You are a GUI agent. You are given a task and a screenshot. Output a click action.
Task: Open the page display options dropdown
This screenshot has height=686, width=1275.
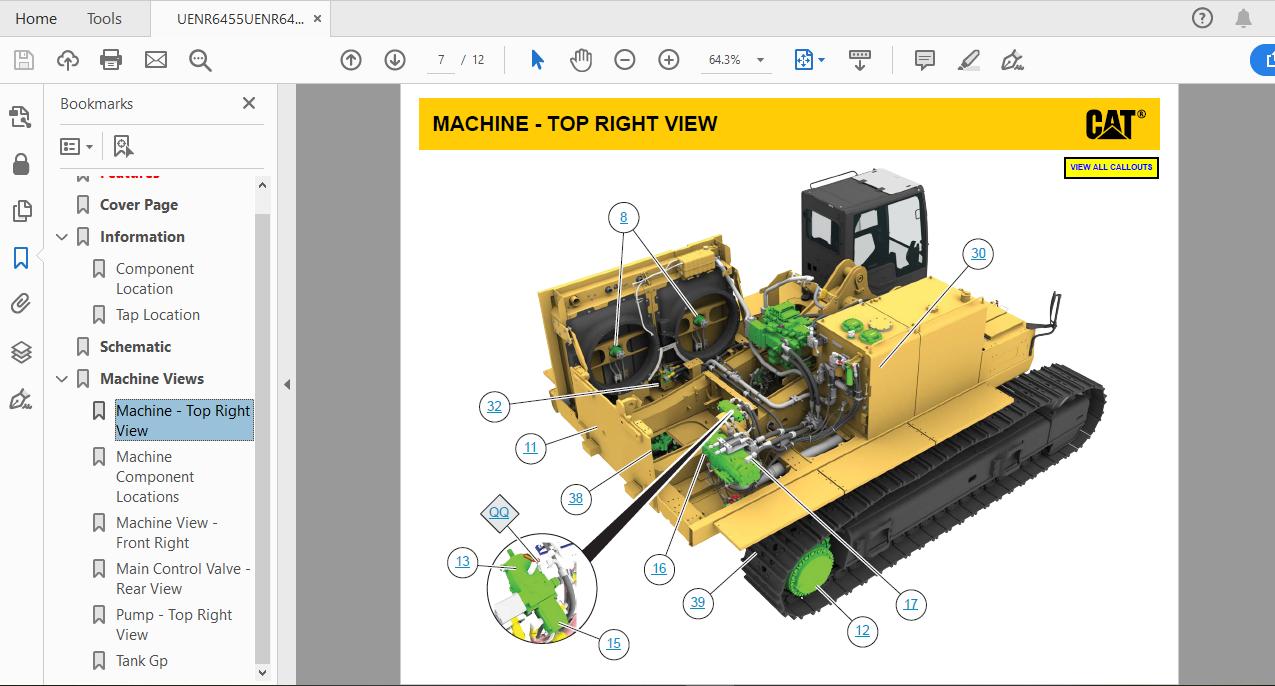[809, 60]
